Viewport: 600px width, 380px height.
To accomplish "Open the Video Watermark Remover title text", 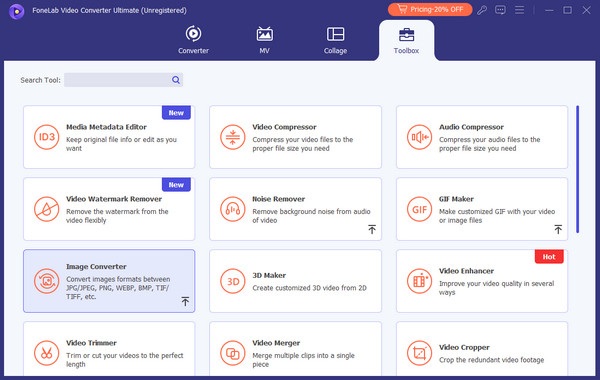I will pyautogui.click(x=114, y=199).
